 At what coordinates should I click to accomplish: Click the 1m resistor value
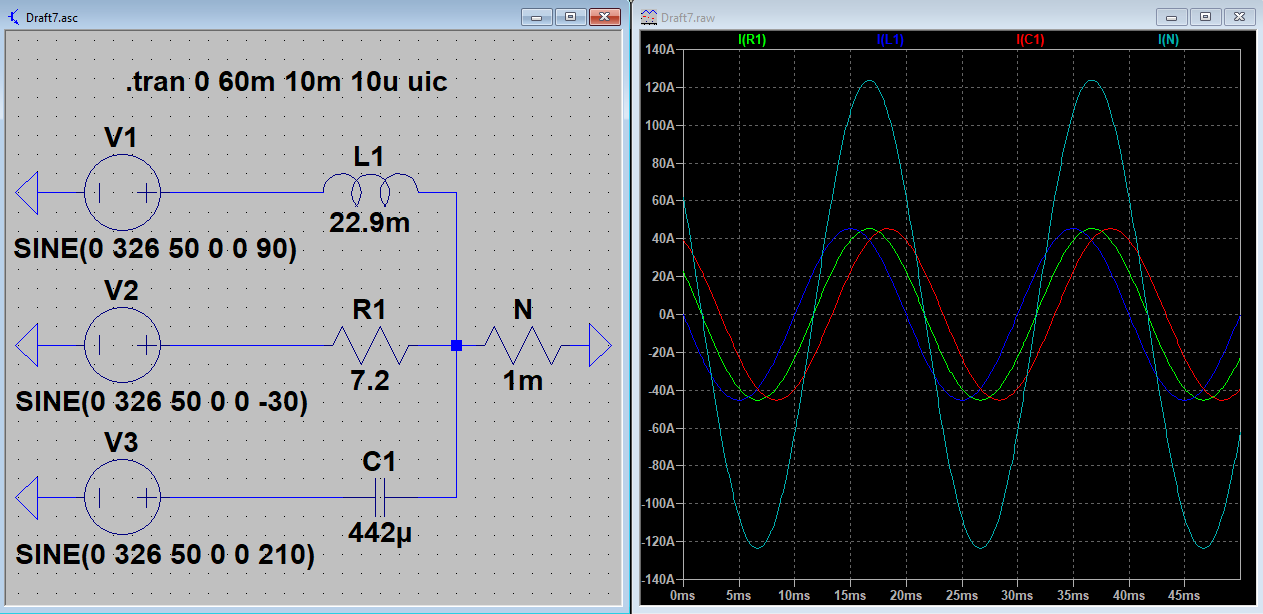[x=523, y=383]
